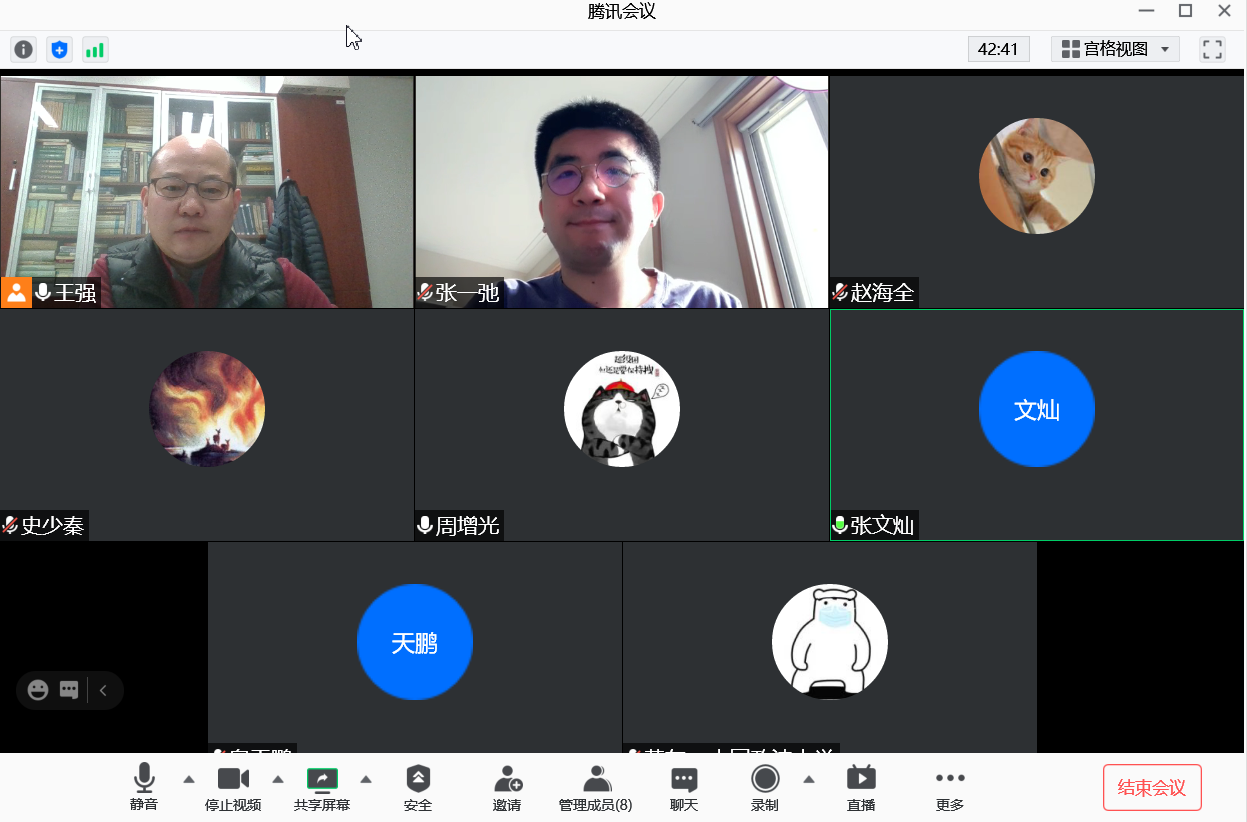Expand recording options arrow beside 录制
Viewport: 1247px width, 822px height.
tap(809, 779)
